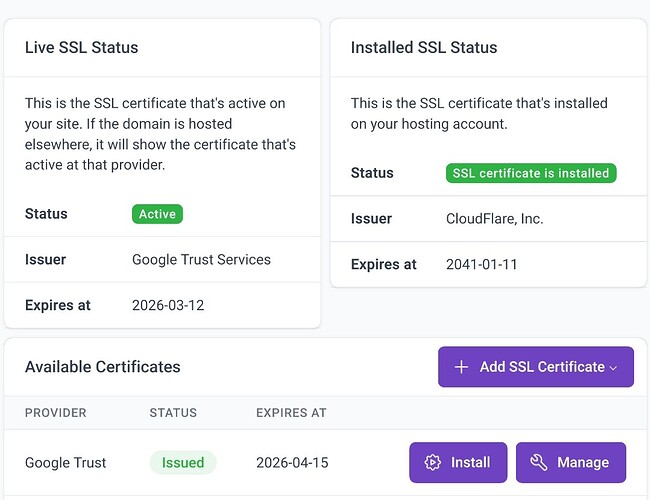Click the 2026-04-15 expiry date
Screen dimensions: 650x500
(x=292, y=462)
